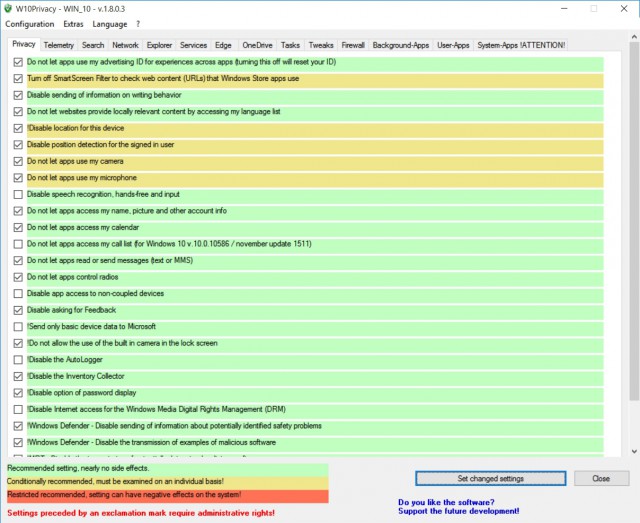Enable !Disable the AutoLogger checkbox

18,360
